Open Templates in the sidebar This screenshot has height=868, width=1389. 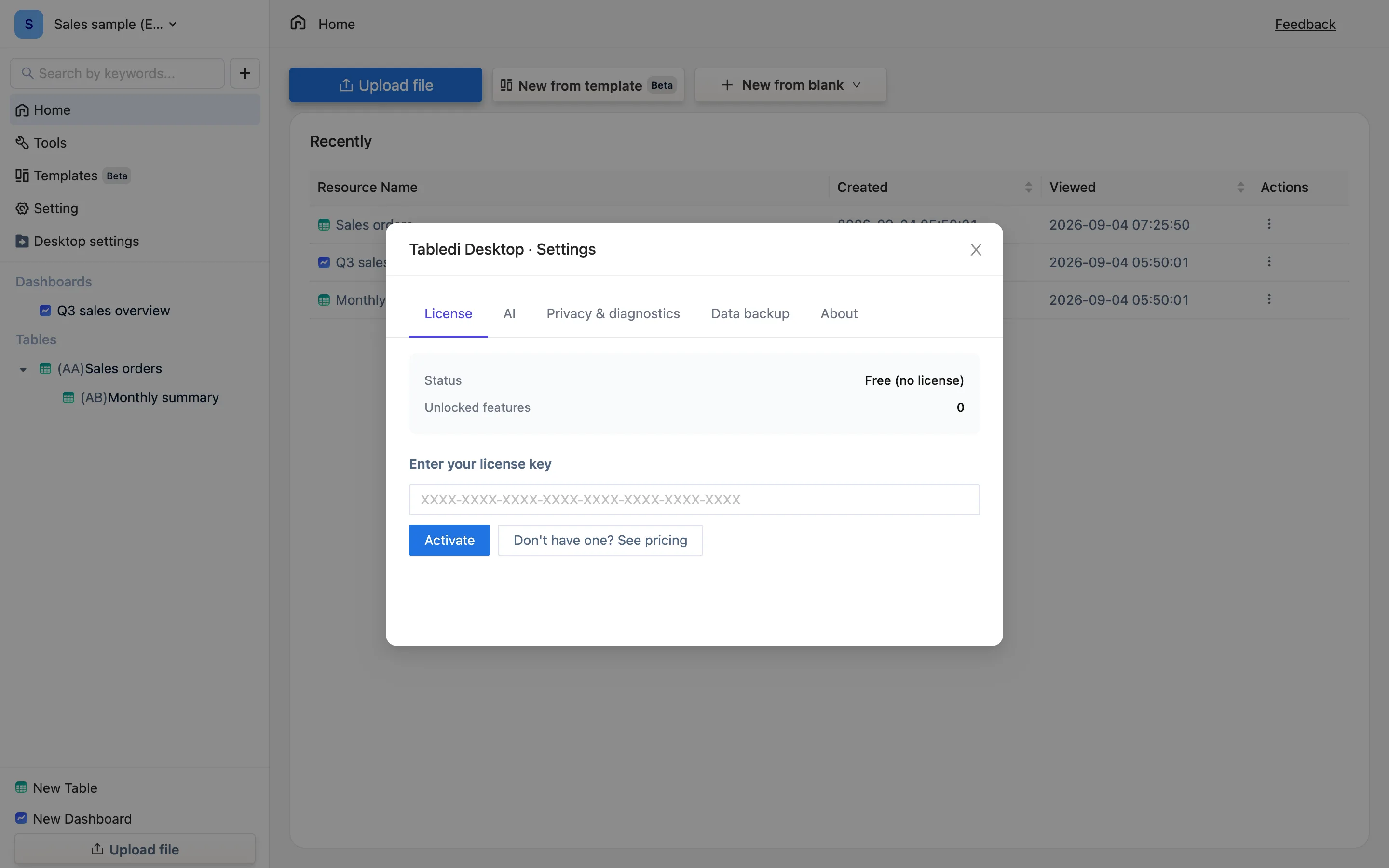coord(135,176)
